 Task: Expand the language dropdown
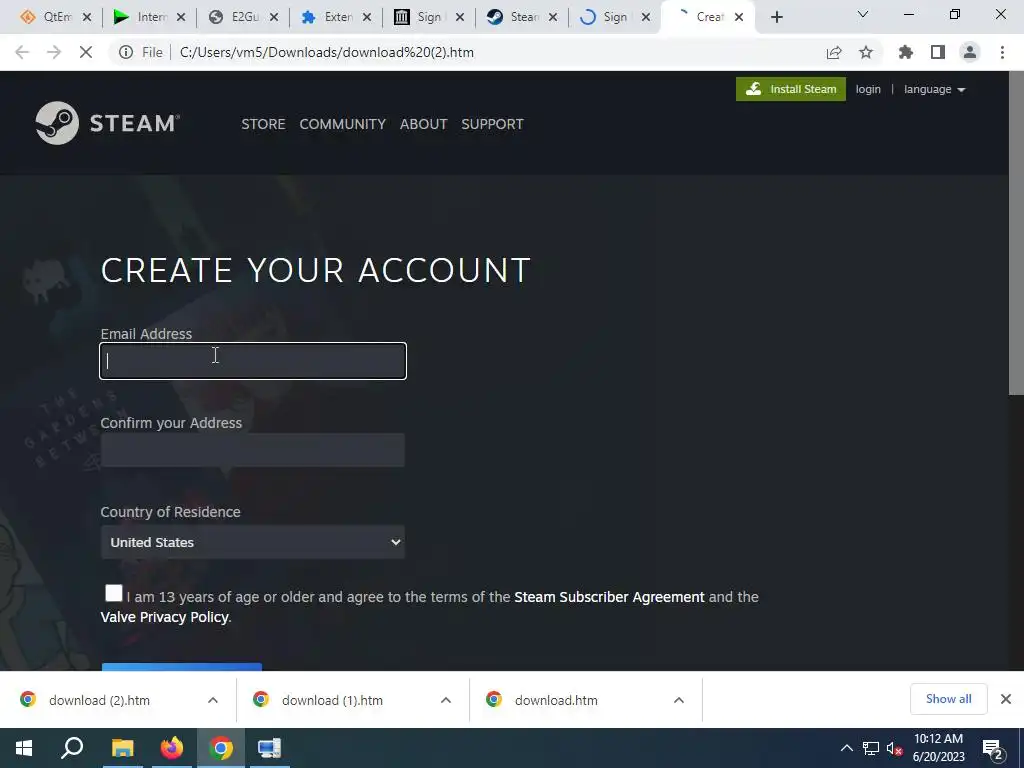click(935, 89)
